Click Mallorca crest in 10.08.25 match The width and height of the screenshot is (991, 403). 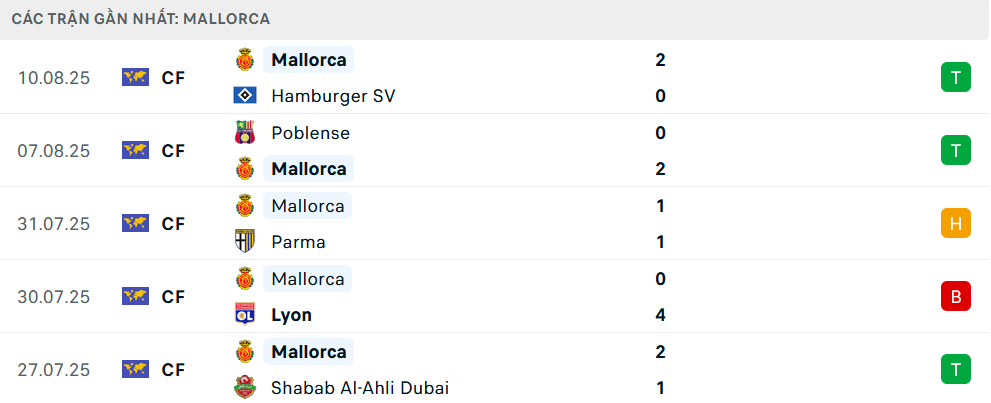(x=244, y=60)
